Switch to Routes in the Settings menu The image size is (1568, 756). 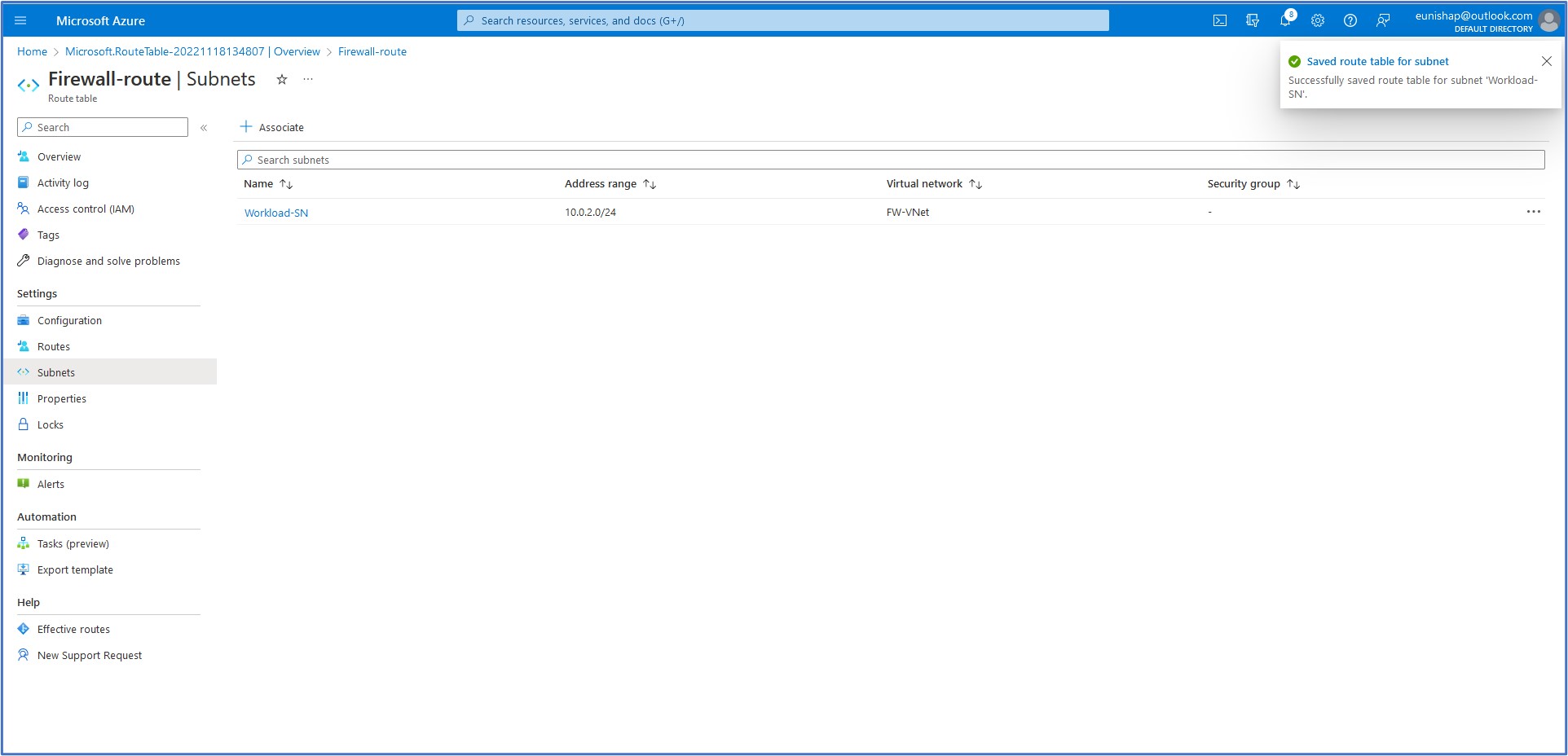53,346
